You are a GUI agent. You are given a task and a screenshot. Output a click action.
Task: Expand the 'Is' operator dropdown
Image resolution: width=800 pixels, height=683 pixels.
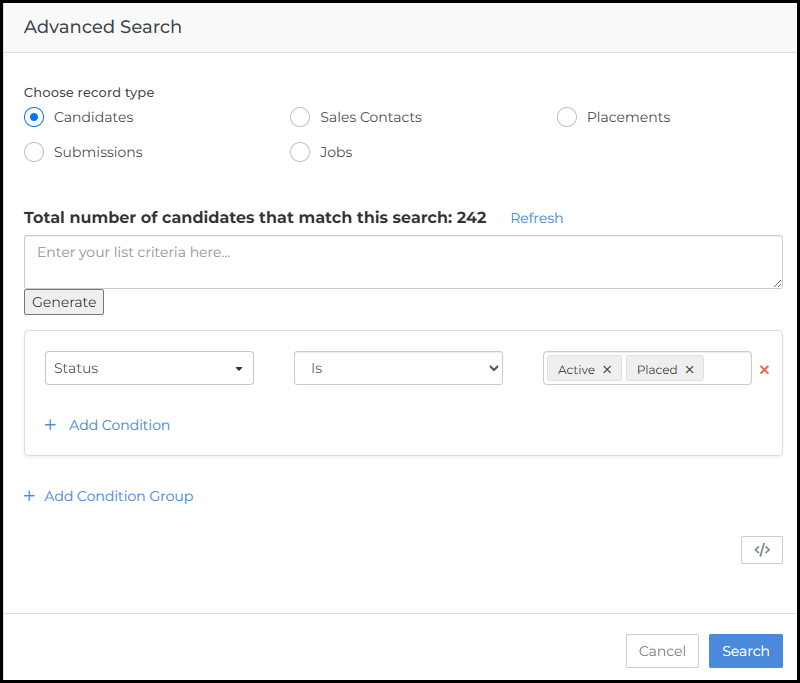tap(398, 368)
